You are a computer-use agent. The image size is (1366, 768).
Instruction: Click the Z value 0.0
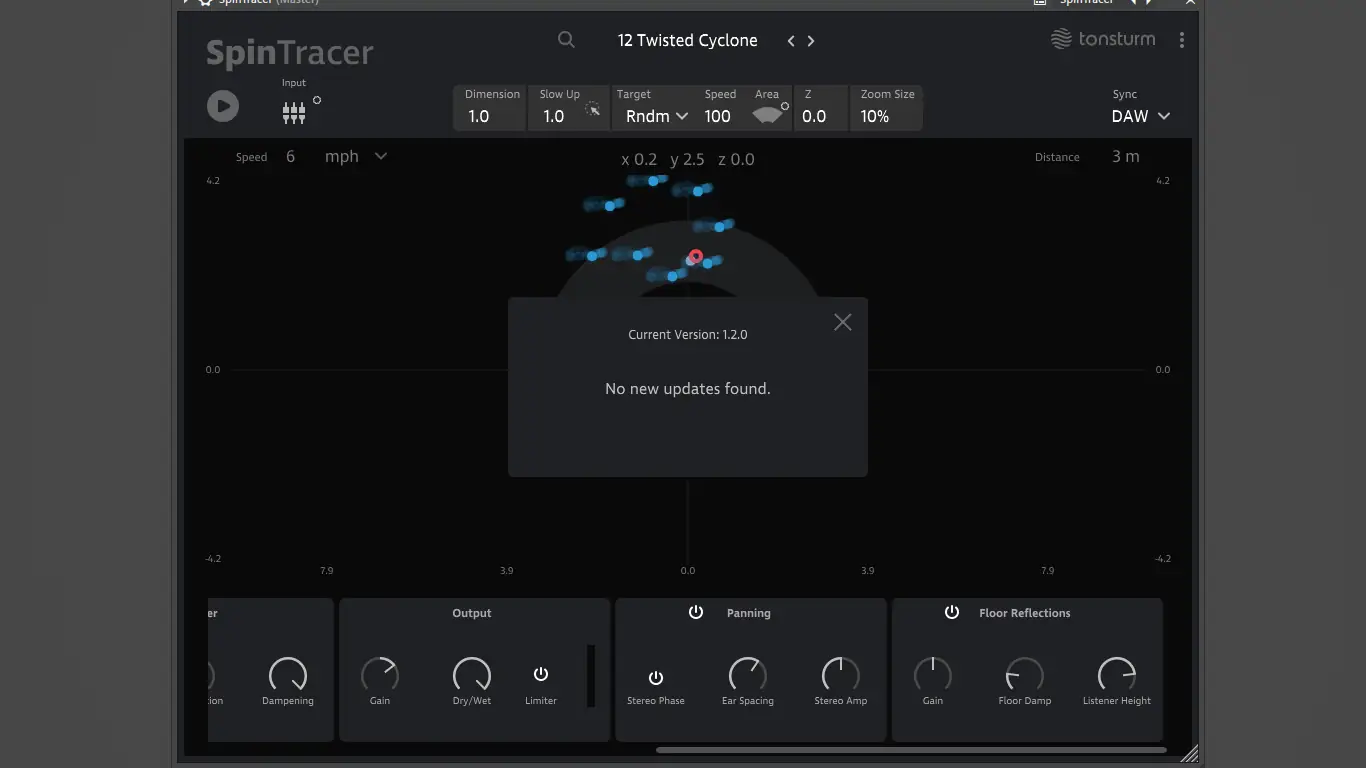click(x=814, y=116)
